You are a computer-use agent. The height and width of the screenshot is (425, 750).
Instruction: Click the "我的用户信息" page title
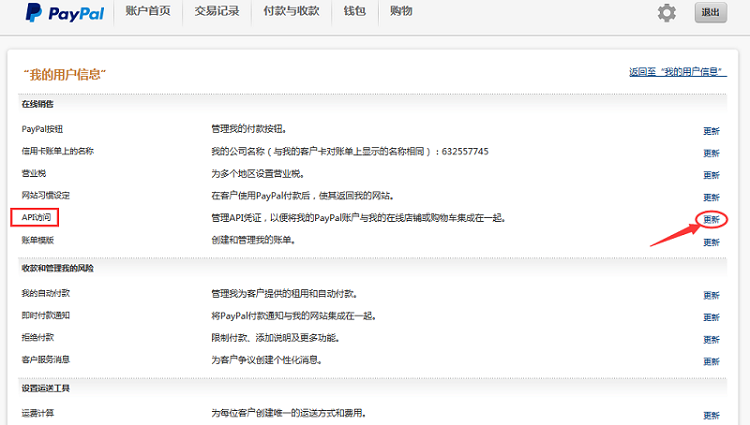(65, 74)
